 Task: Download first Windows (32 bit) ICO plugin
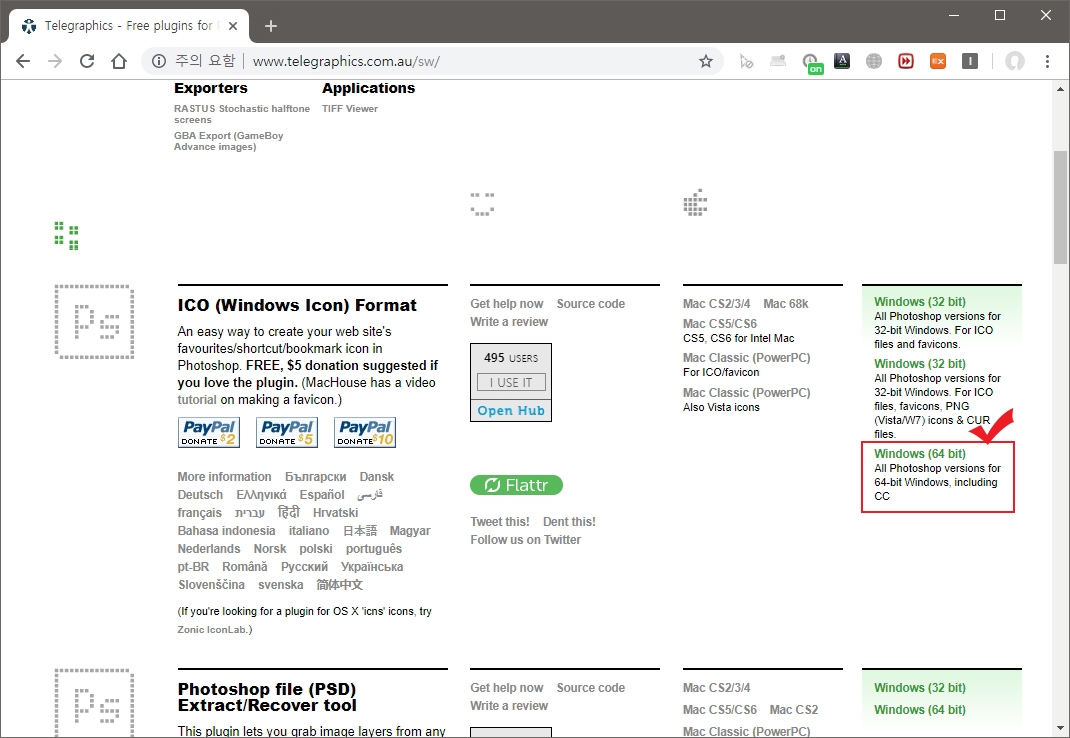pyautogui.click(x=920, y=302)
